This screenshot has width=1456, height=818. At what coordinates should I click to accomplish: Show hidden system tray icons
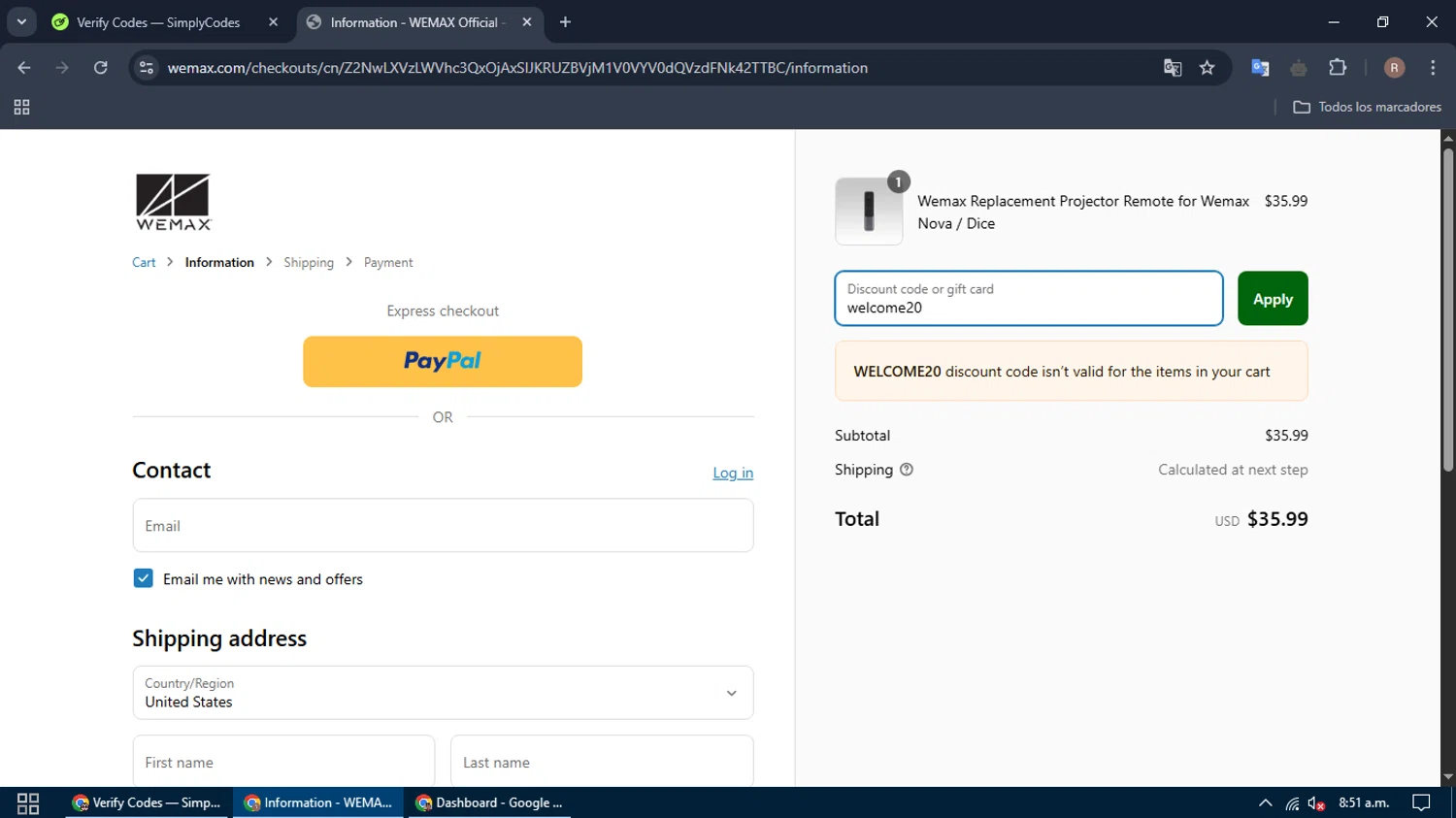point(1265,802)
